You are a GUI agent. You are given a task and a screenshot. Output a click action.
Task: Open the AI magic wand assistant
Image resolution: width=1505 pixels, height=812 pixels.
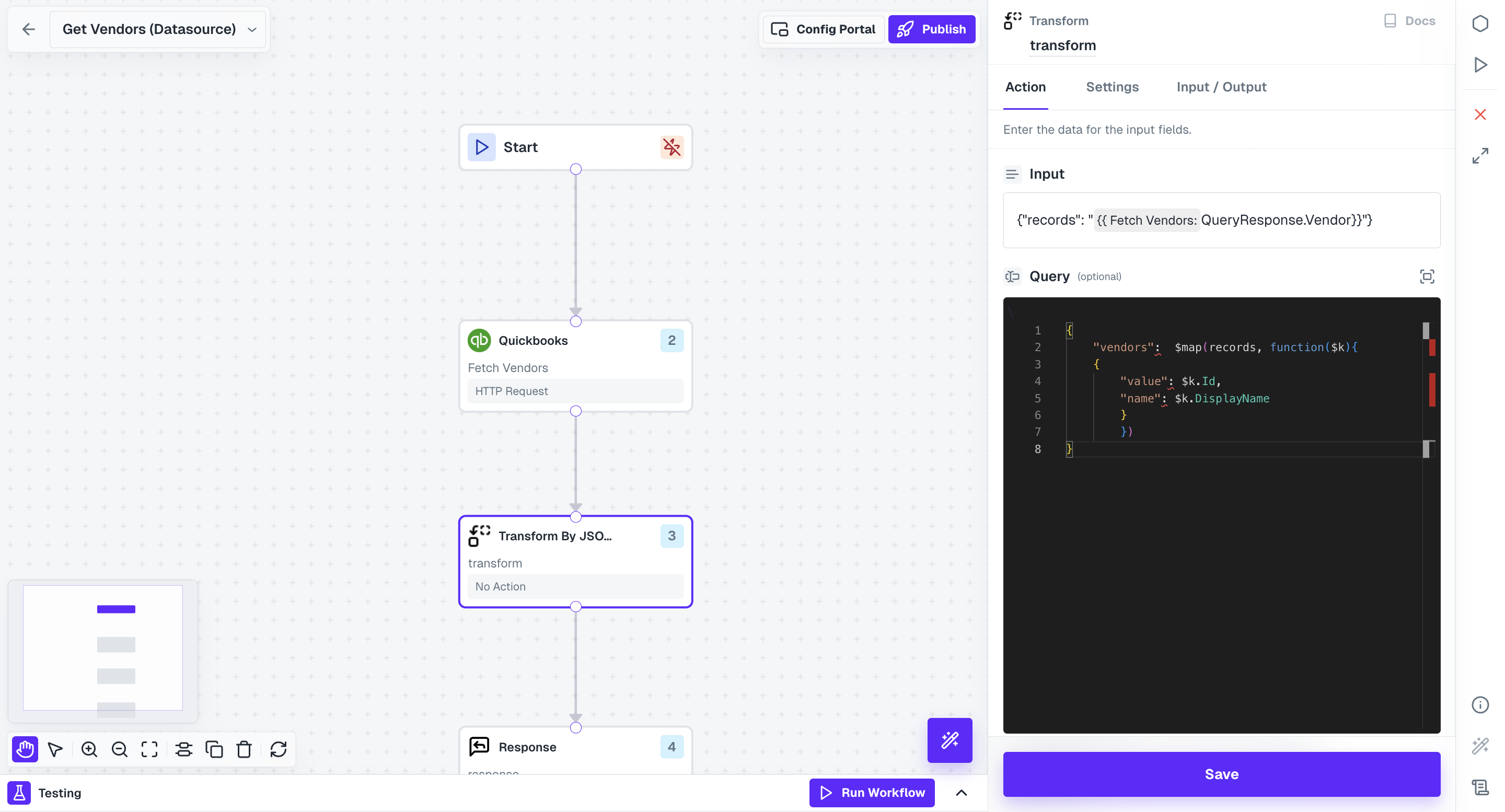coord(950,740)
